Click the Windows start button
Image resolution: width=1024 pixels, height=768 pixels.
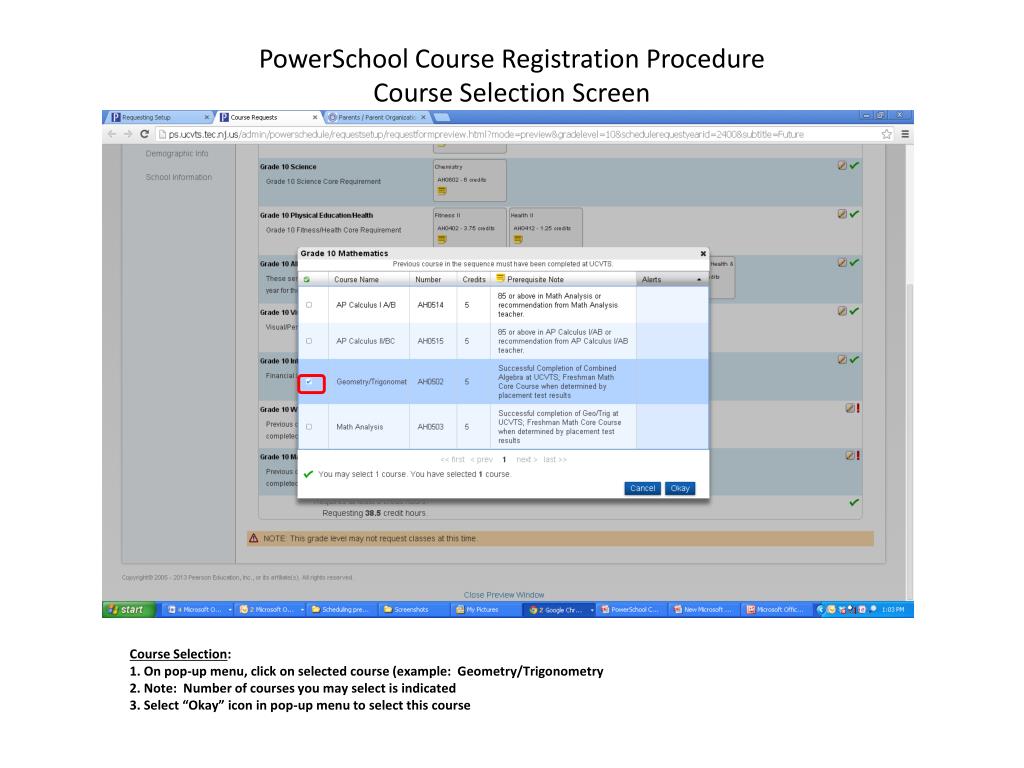129,609
